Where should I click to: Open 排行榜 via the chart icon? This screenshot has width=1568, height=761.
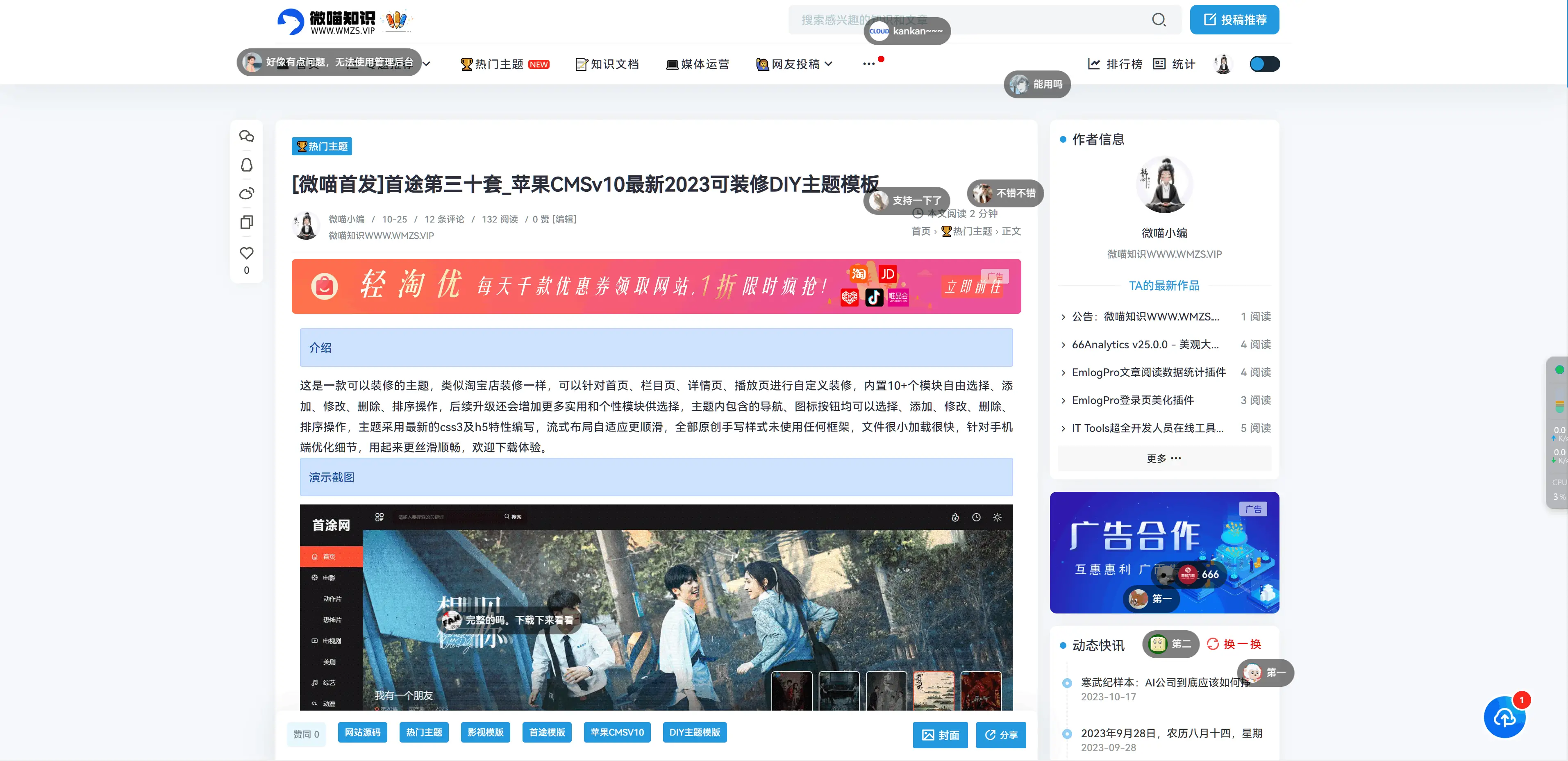coord(1114,64)
